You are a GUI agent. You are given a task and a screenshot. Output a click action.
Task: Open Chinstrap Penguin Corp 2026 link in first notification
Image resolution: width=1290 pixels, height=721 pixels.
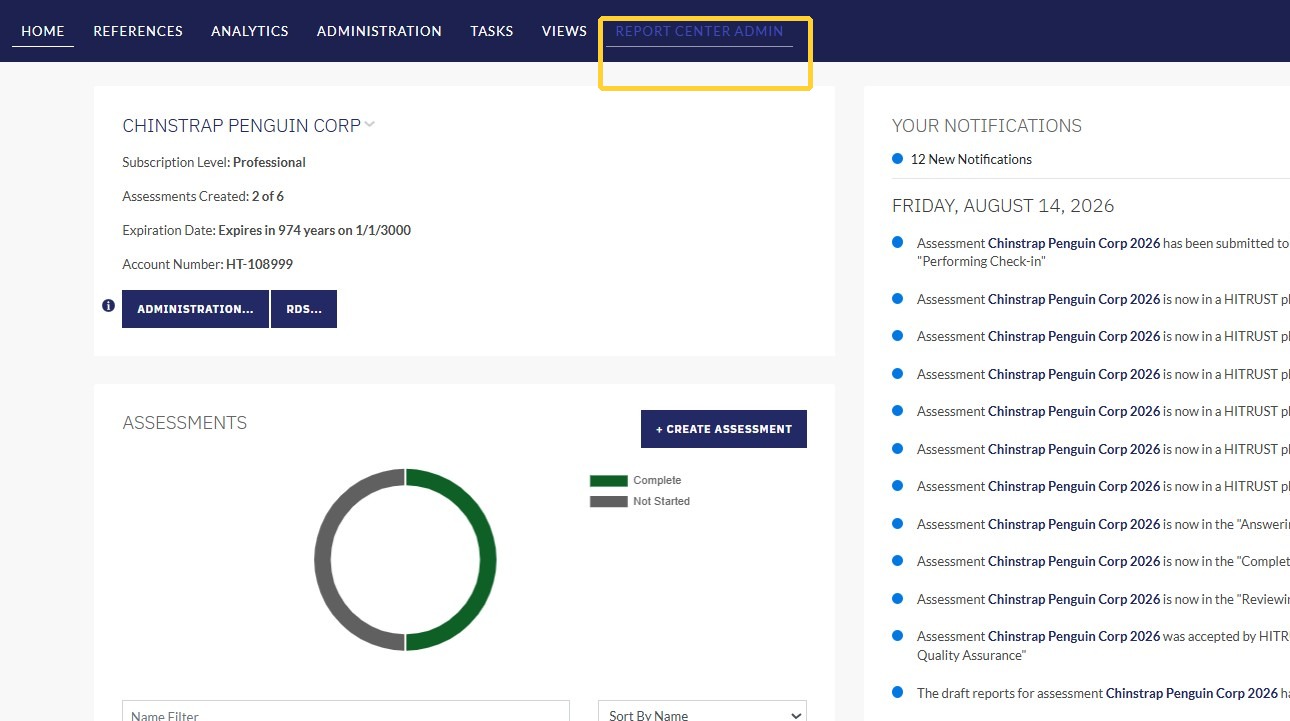point(1074,243)
